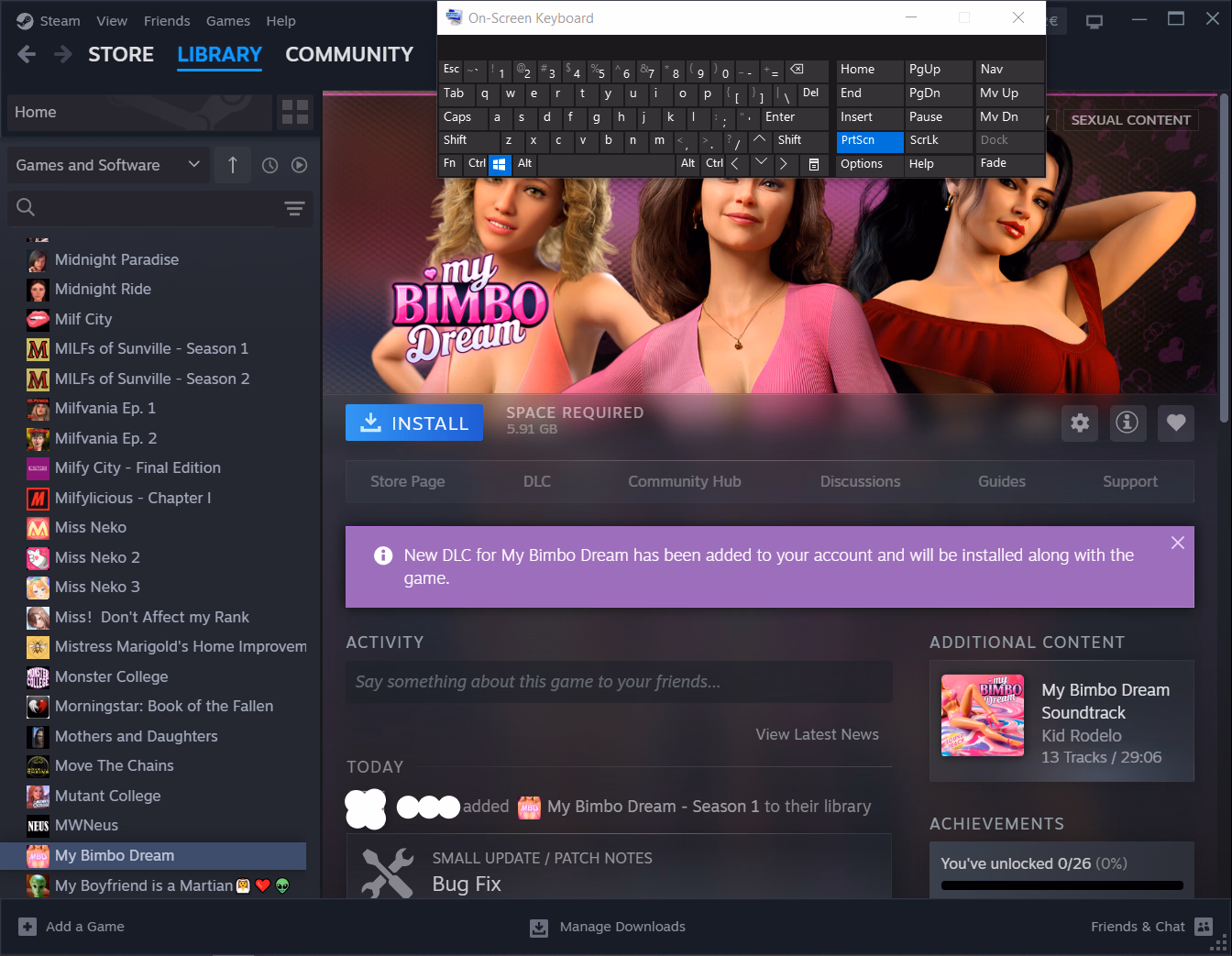Open the DLC tab for the game
Viewport: 1232px width, 956px height.
537,482
